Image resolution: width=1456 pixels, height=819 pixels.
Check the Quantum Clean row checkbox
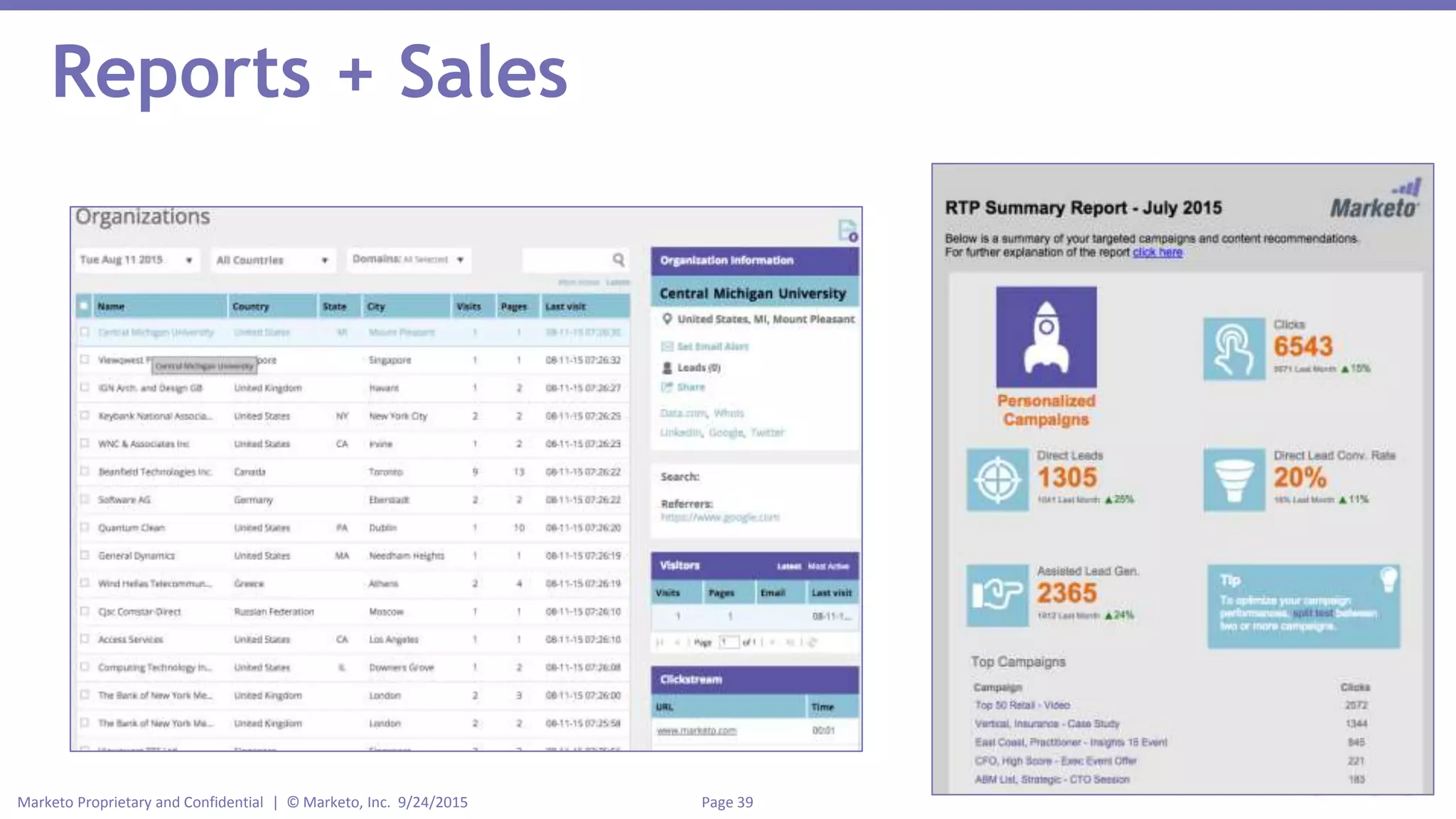point(85,527)
